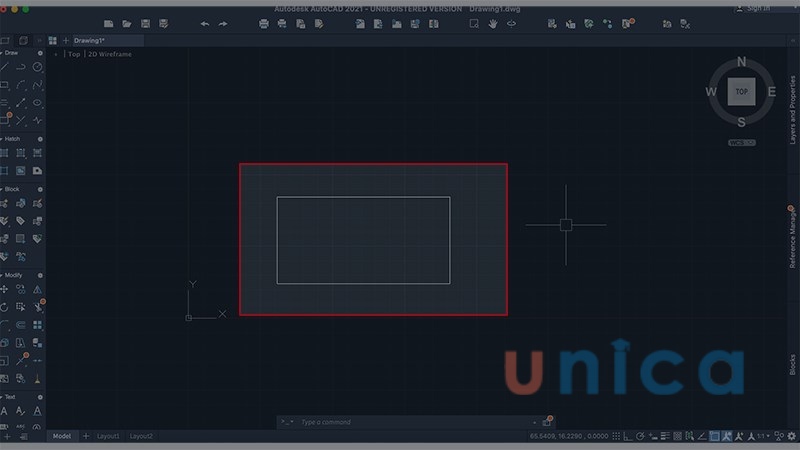Click the Orbit toolbar icon
Screen dimensions: 800x450
(x=511, y=24)
